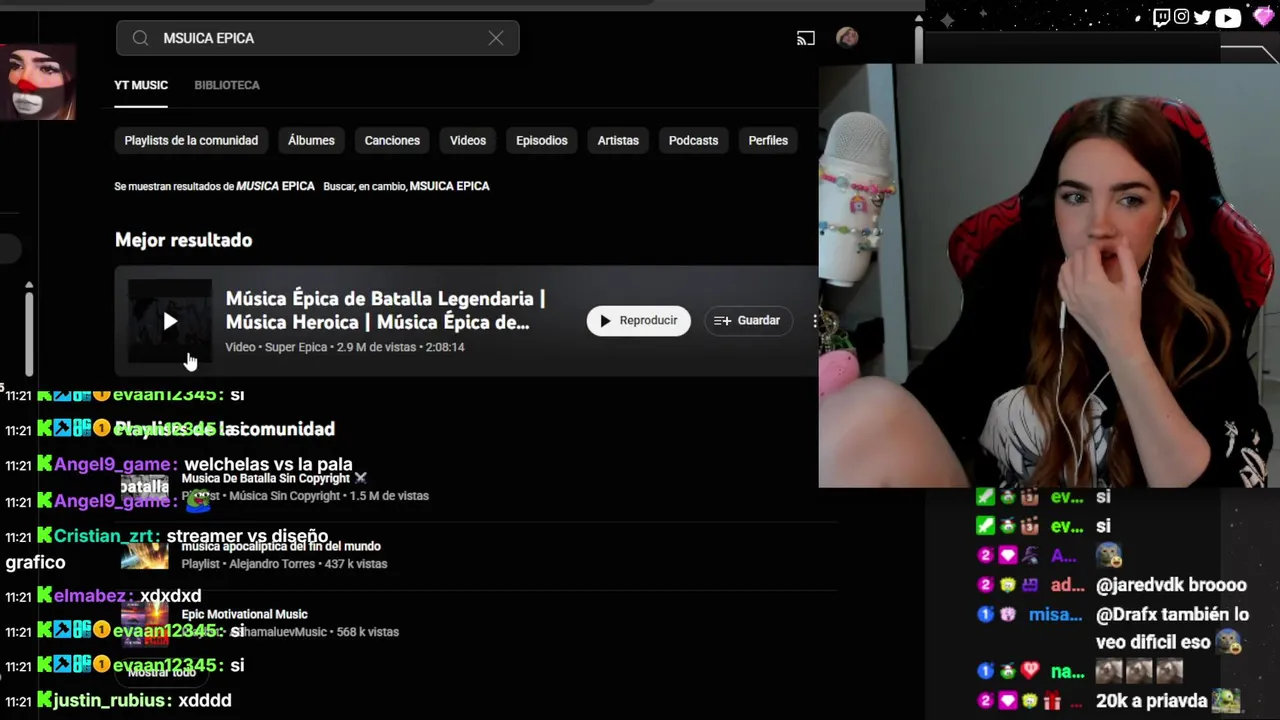Filter results by Videos chip
1280x720 pixels.
(x=468, y=140)
